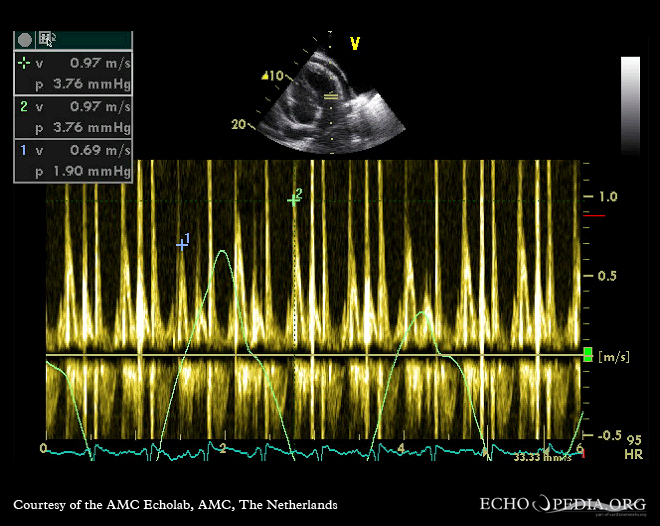Image resolution: width=660 pixels, height=526 pixels.
Task: Select measurement 2 row showing 0.97 m/s
Action: (72, 106)
